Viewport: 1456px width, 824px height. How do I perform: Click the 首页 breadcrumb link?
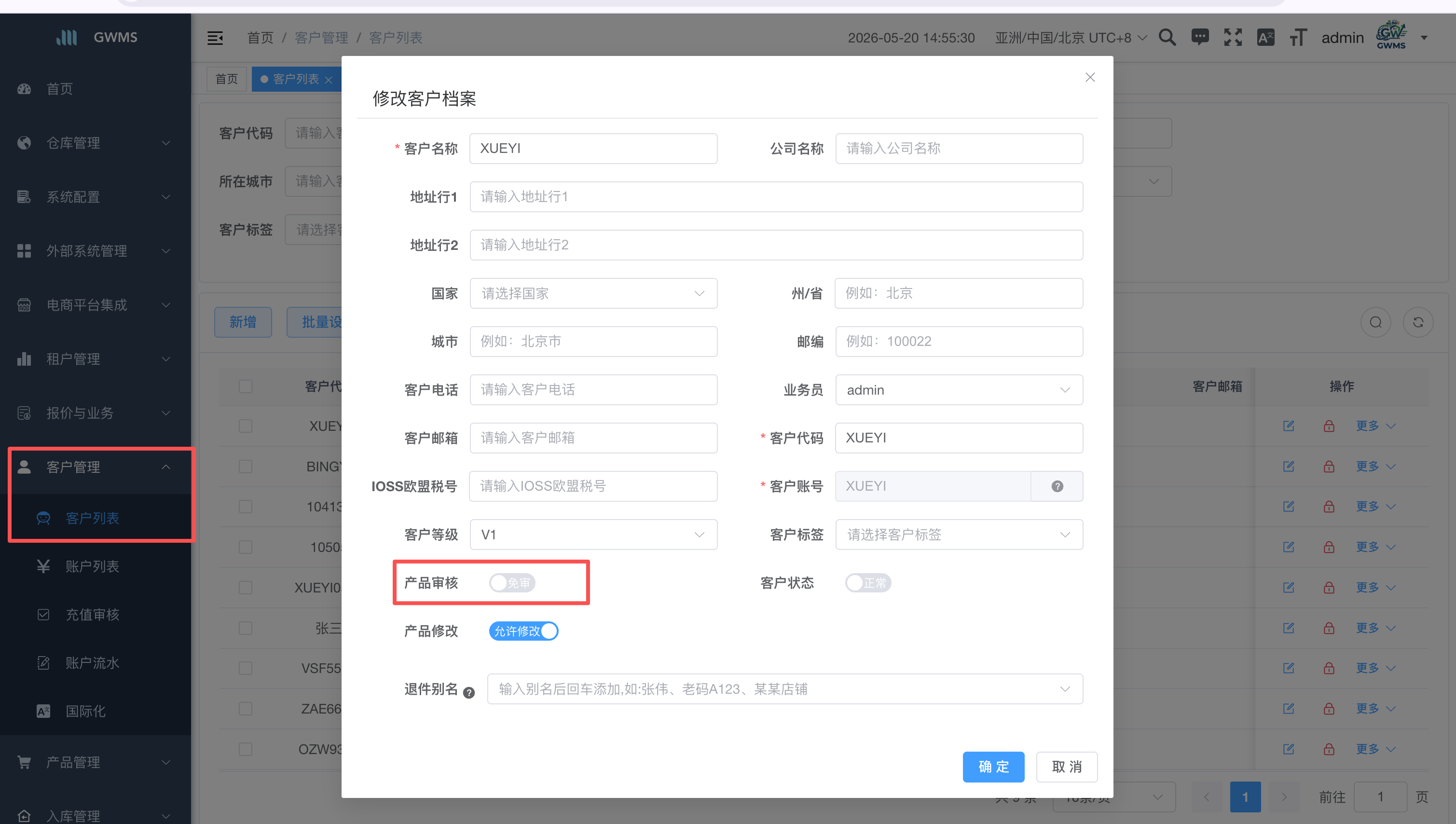(261, 38)
